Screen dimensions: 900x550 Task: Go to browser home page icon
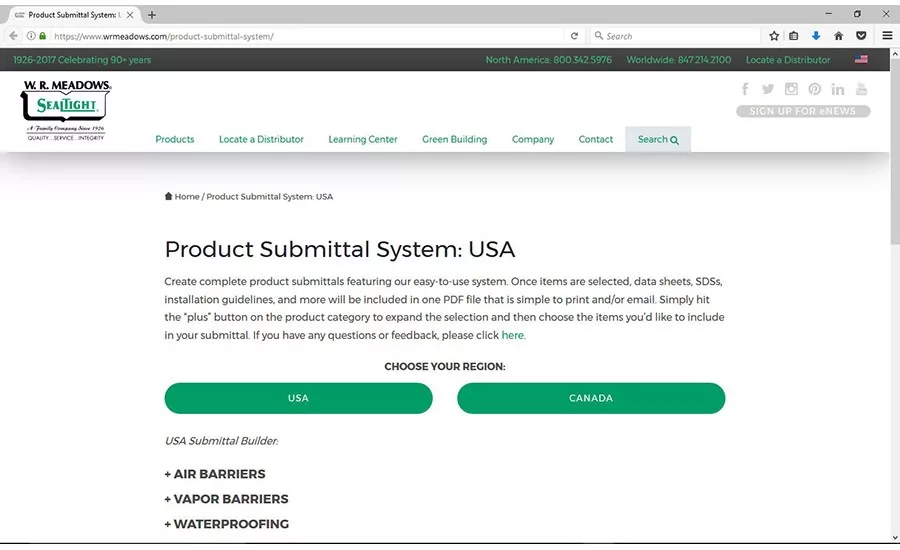click(839, 36)
